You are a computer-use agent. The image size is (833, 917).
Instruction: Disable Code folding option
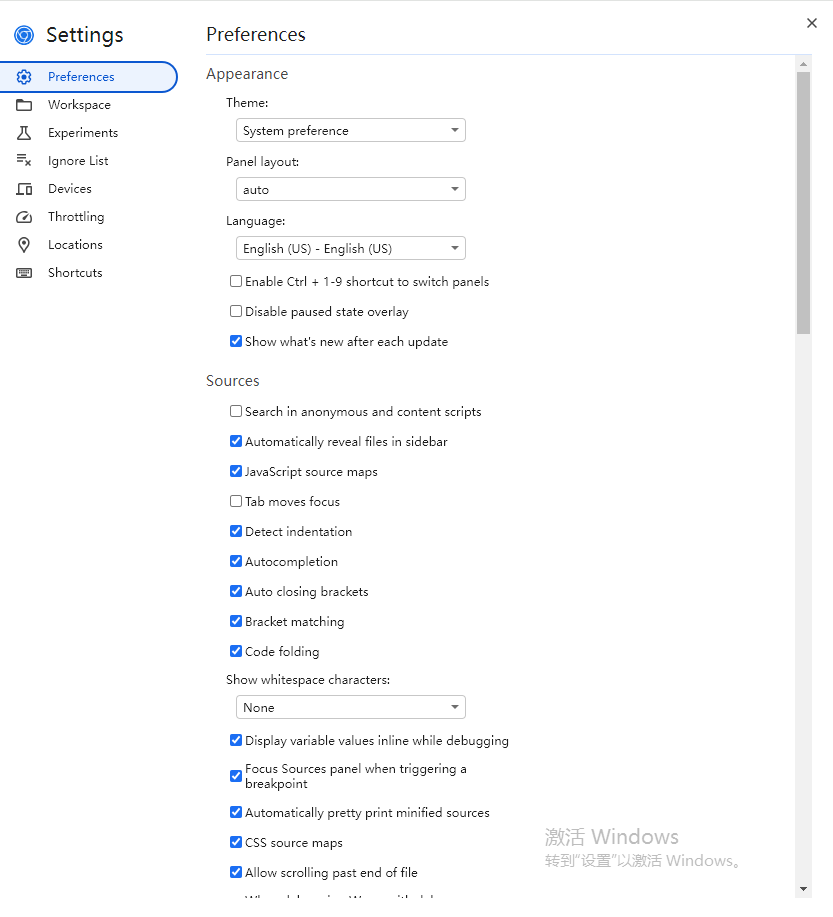pos(236,651)
